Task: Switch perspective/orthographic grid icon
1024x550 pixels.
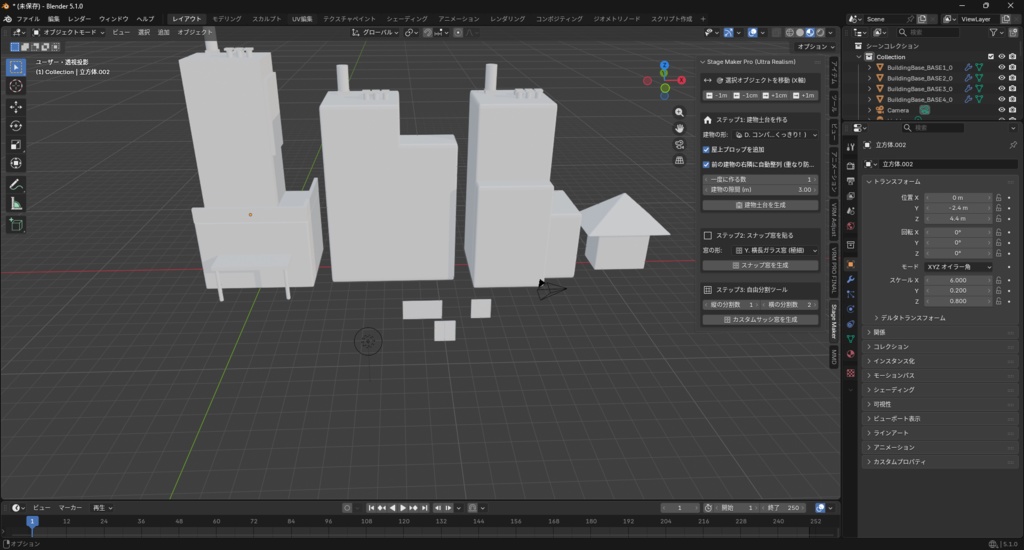Action: (x=679, y=160)
